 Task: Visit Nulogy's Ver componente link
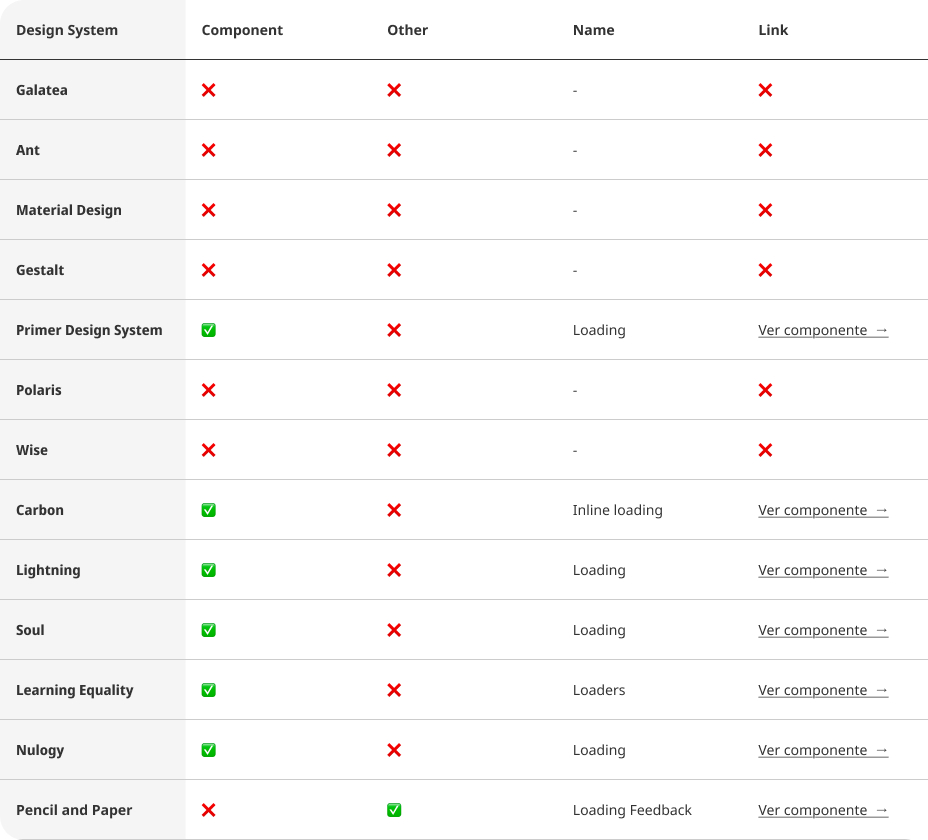tap(823, 750)
